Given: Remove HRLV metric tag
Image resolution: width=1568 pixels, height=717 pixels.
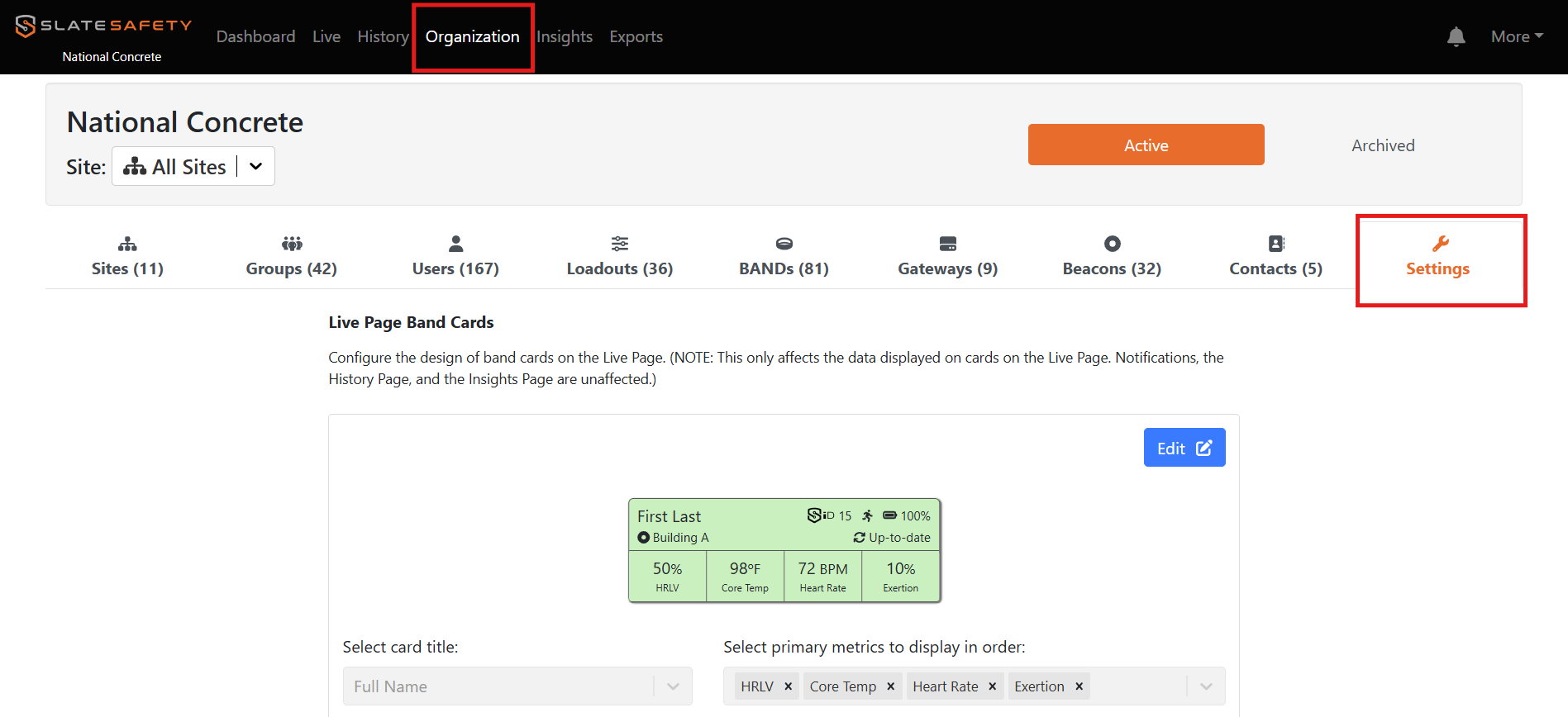Looking at the screenshot, I should coord(789,686).
